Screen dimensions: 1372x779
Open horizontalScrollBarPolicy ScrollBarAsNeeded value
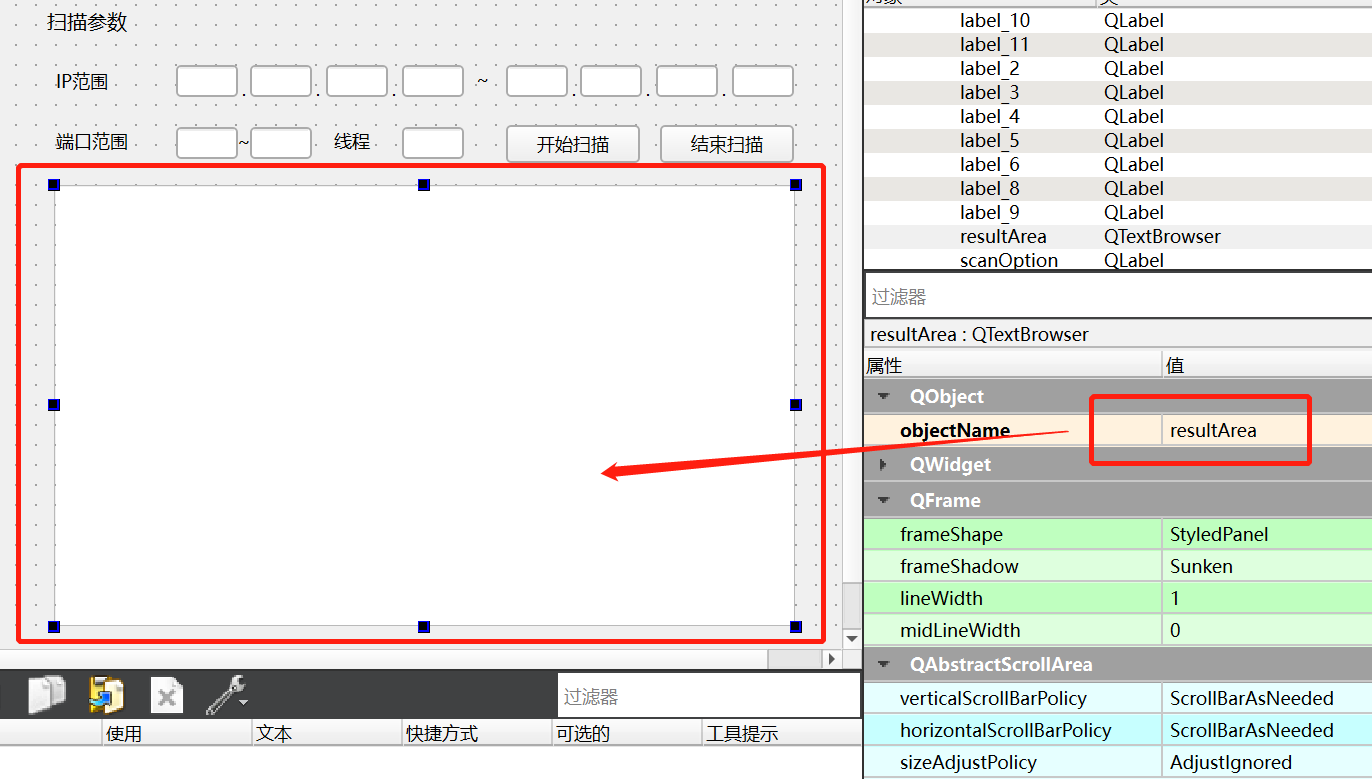1267,730
